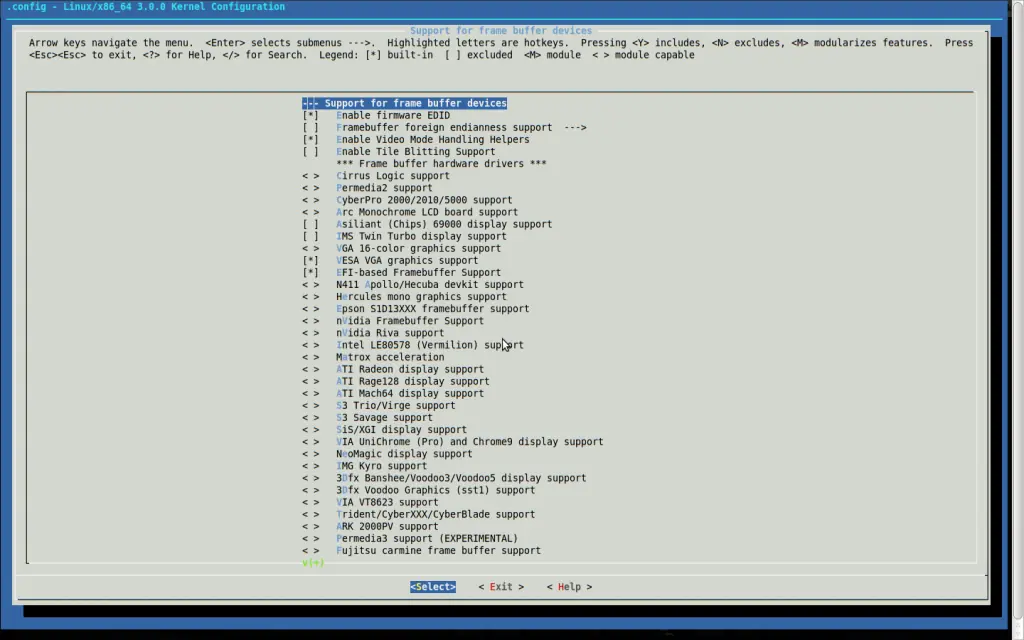Click the Frame buffer hardware drivers comment line
This screenshot has width=1024, height=640.
coord(441,164)
